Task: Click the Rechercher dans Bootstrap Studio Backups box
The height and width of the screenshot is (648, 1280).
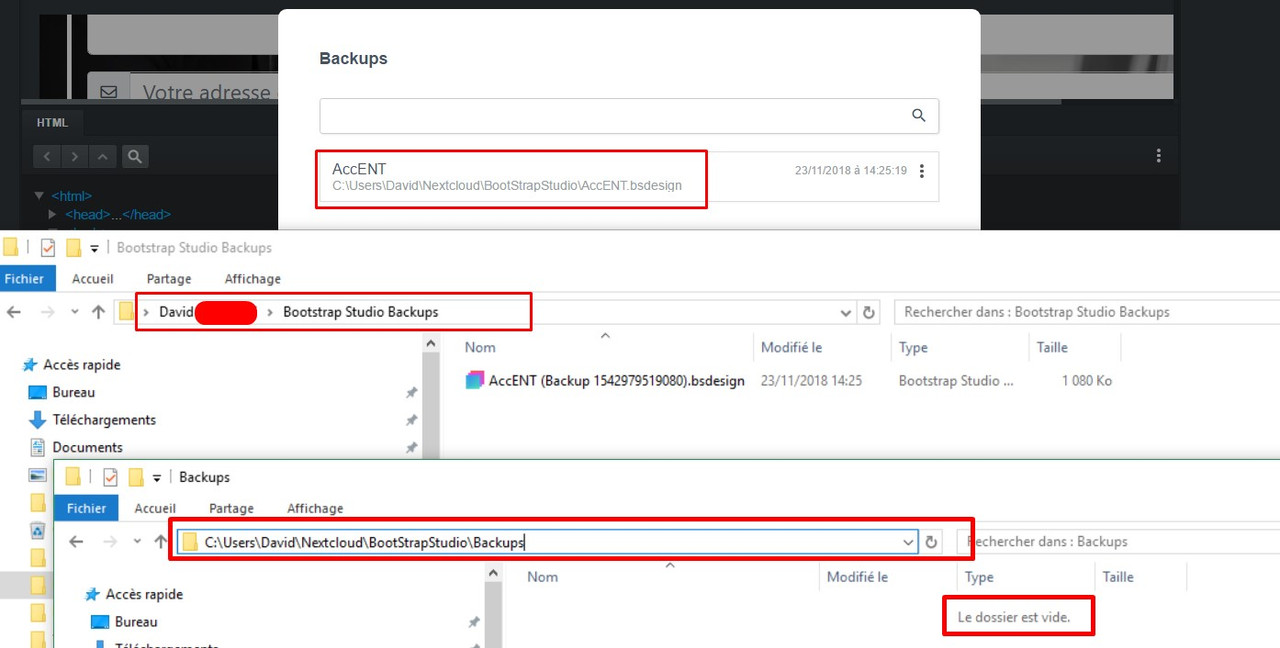Action: [1087, 312]
